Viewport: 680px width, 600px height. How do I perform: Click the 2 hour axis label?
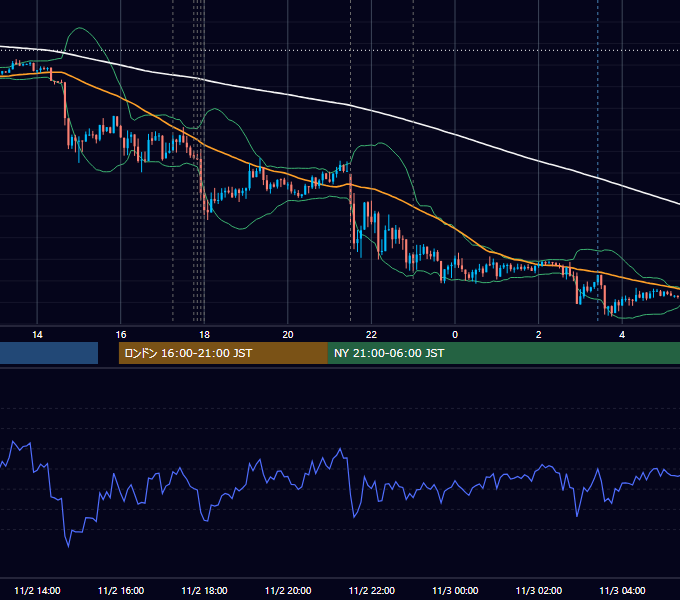pyautogui.click(x=539, y=335)
